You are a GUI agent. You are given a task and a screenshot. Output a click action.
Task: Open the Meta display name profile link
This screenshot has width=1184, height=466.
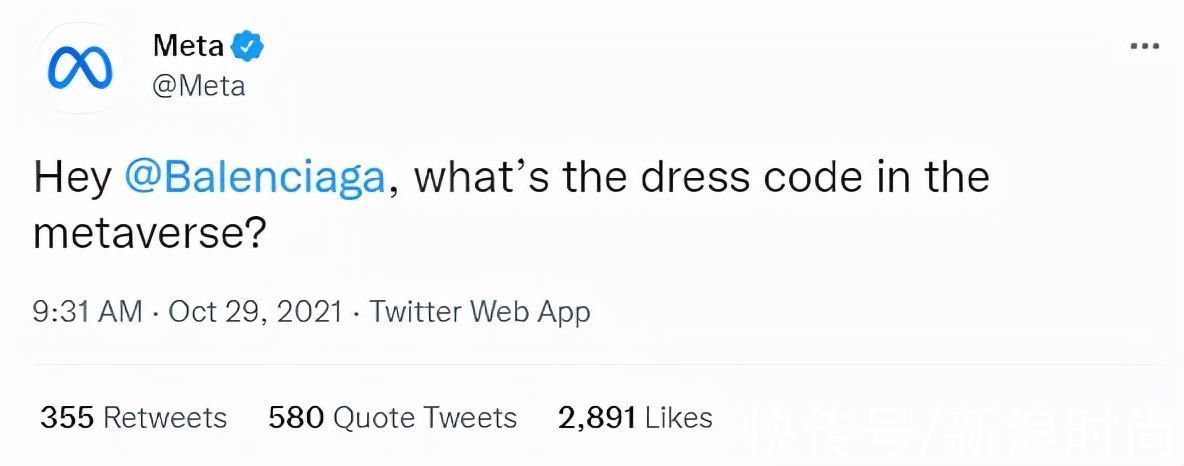188,47
